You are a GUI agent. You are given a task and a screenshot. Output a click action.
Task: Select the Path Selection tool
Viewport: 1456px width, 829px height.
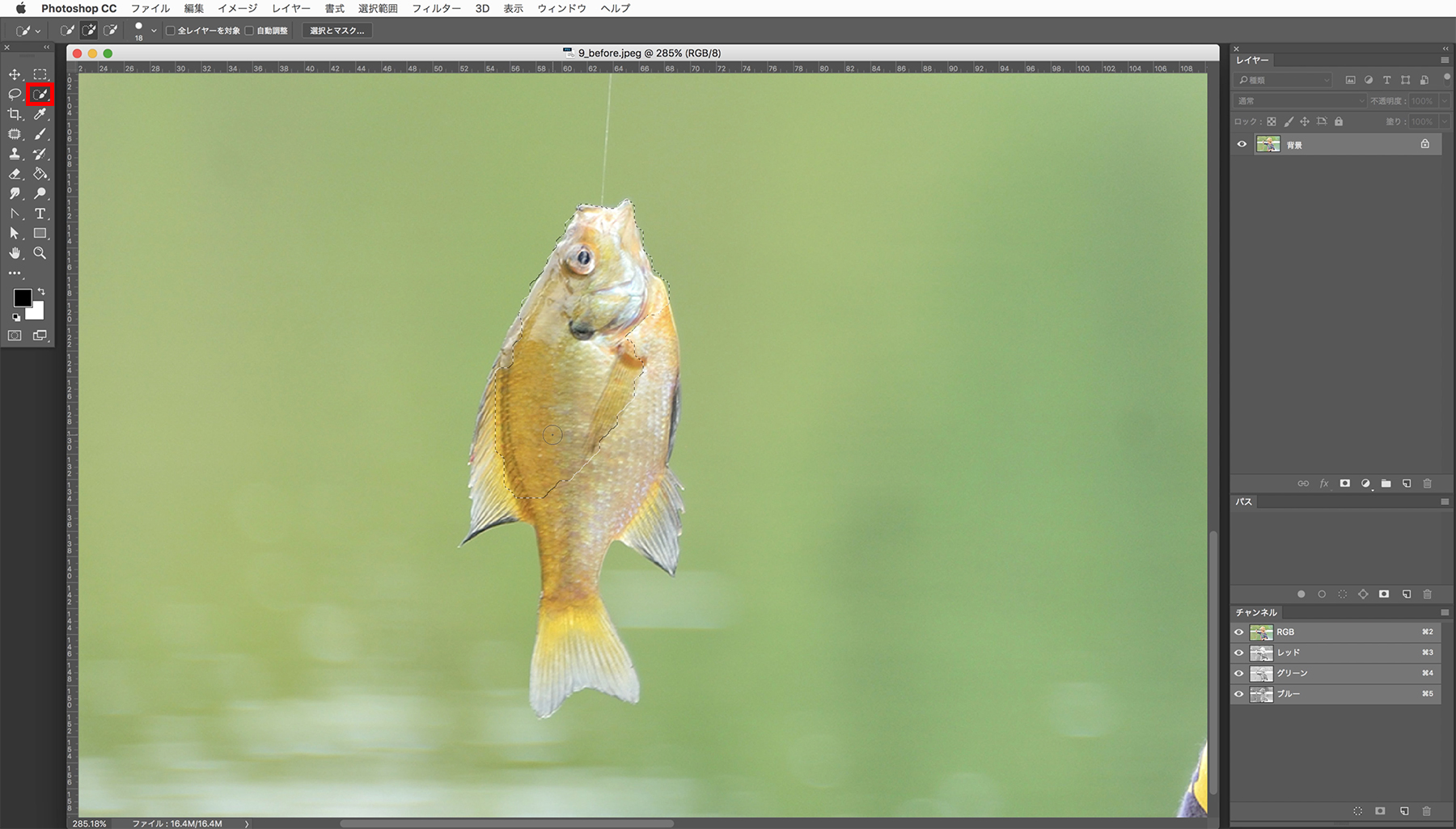pos(15,233)
